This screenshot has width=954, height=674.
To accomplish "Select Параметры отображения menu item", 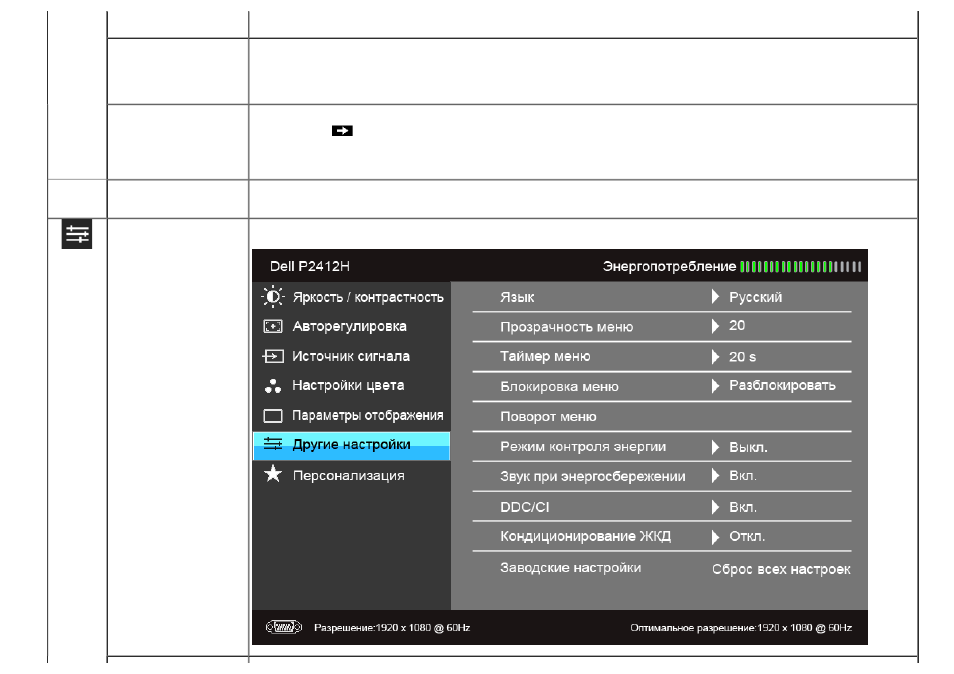I will pos(367,415).
